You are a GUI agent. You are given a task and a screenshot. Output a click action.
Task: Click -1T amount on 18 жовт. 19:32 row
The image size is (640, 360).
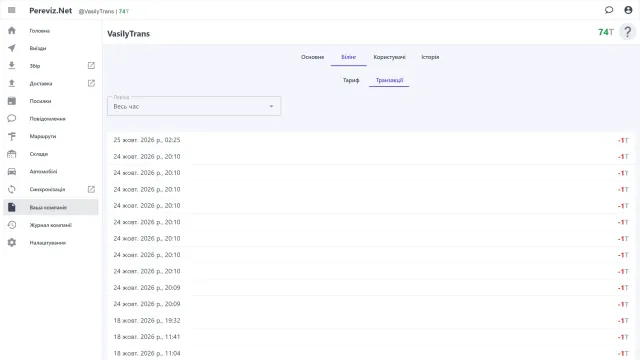(623, 321)
